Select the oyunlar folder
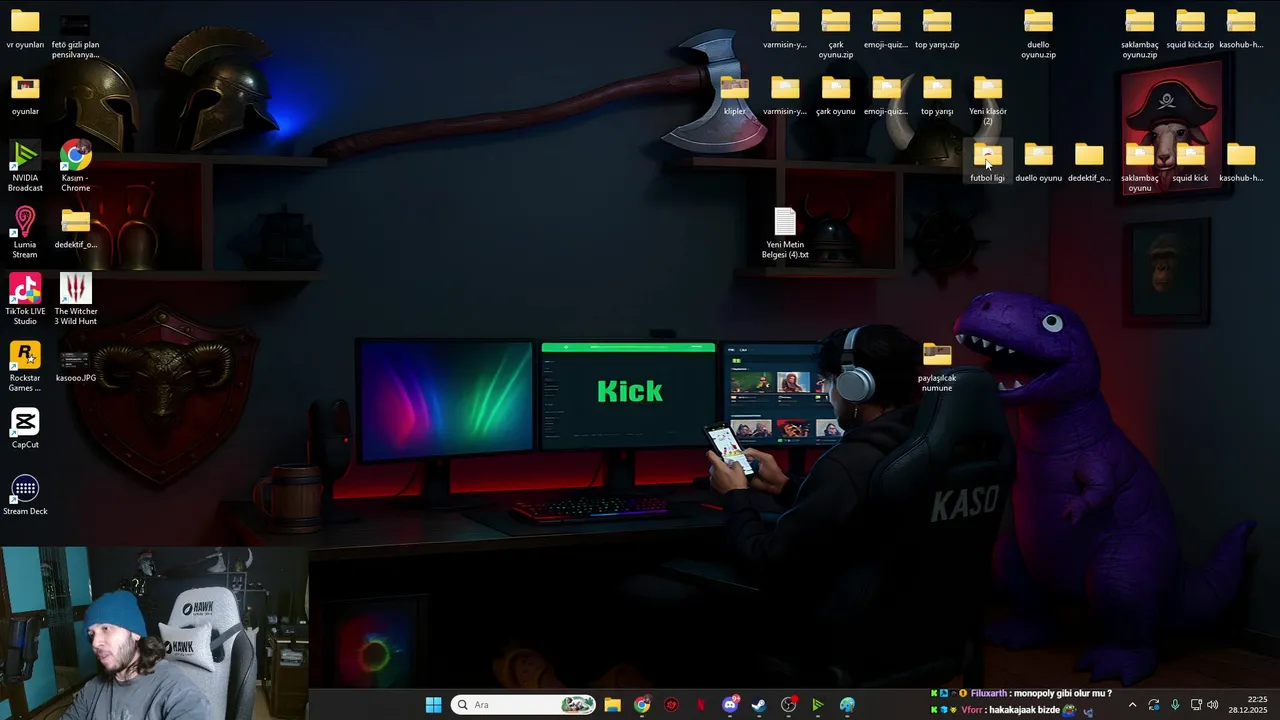Image resolution: width=1280 pixels, height=720 pixels. pyautogui.click(x=25, y=95)
